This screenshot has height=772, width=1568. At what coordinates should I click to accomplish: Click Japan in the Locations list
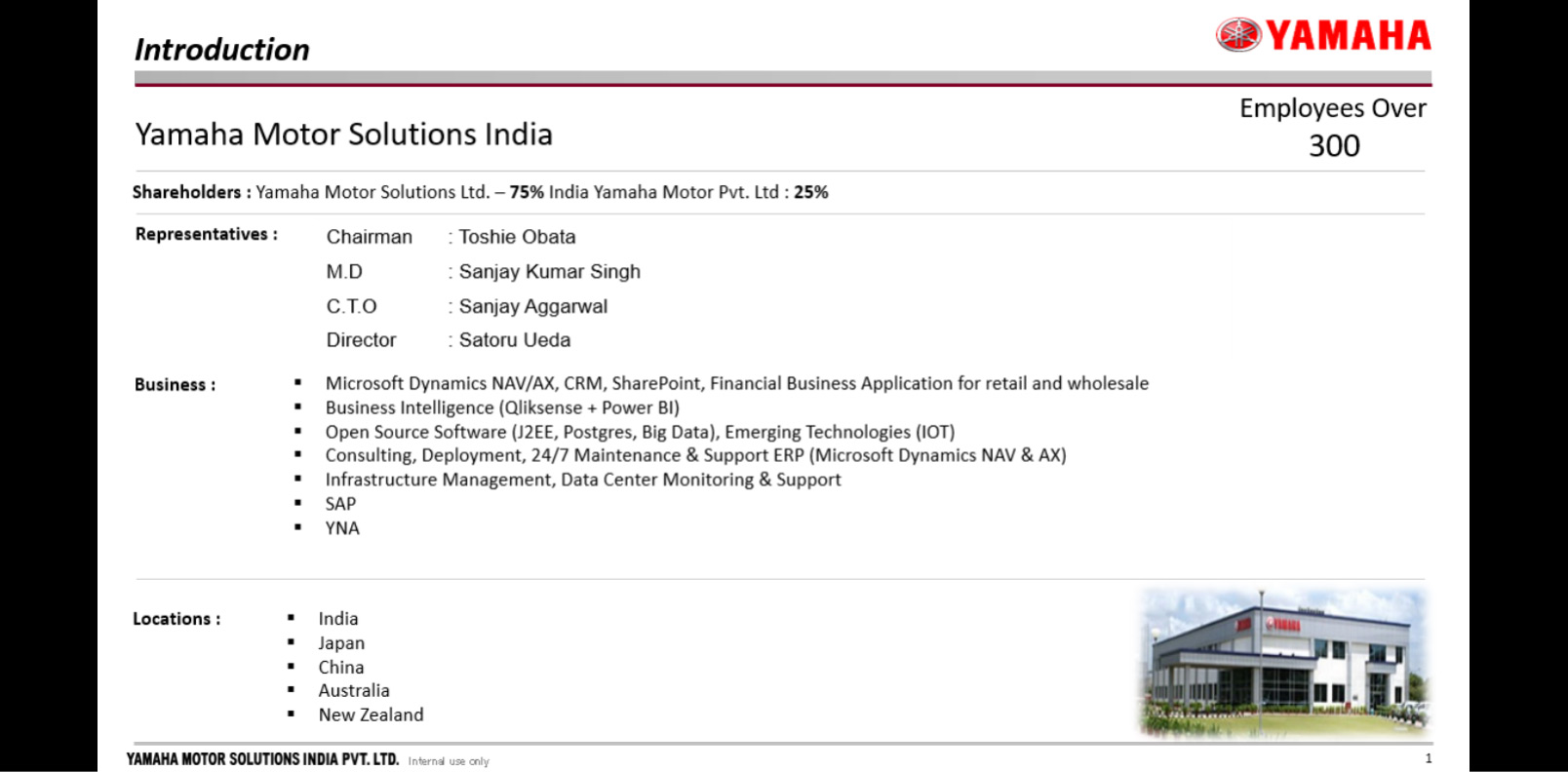(x=341, y=643)
